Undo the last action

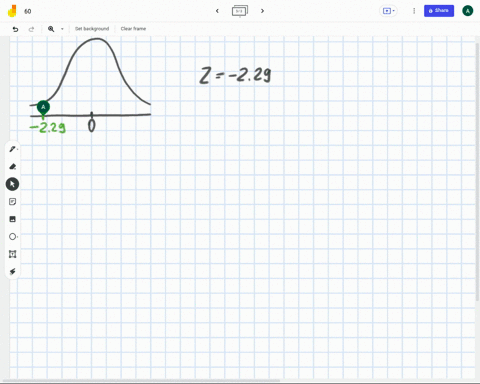pos(15,29)
